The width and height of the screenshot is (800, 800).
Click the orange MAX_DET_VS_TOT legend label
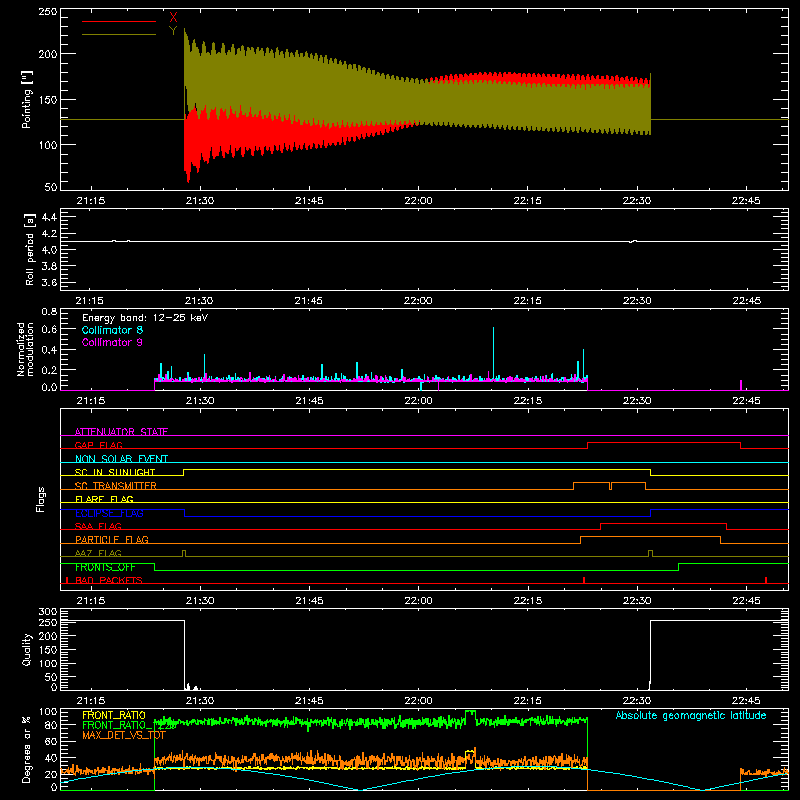(x=124, y=735)
